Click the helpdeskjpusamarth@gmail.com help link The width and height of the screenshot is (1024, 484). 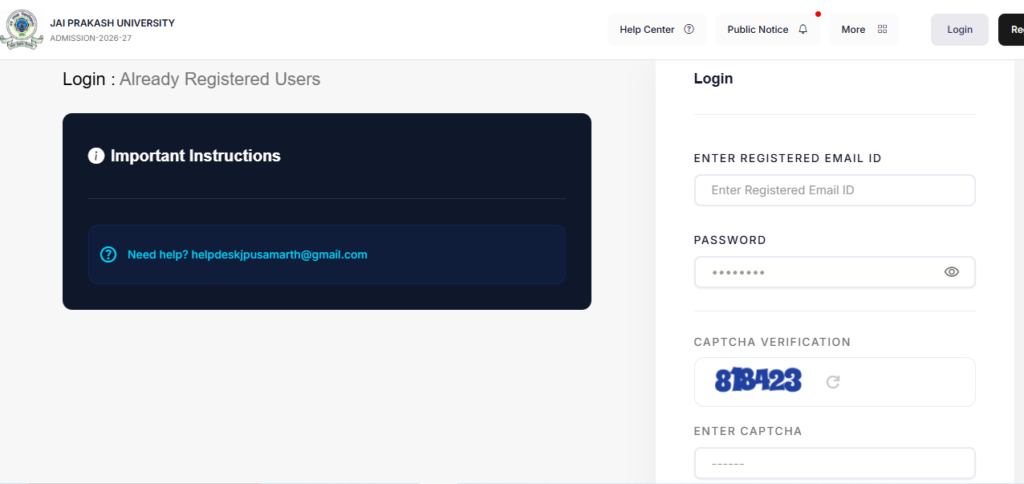pos(280,255)
